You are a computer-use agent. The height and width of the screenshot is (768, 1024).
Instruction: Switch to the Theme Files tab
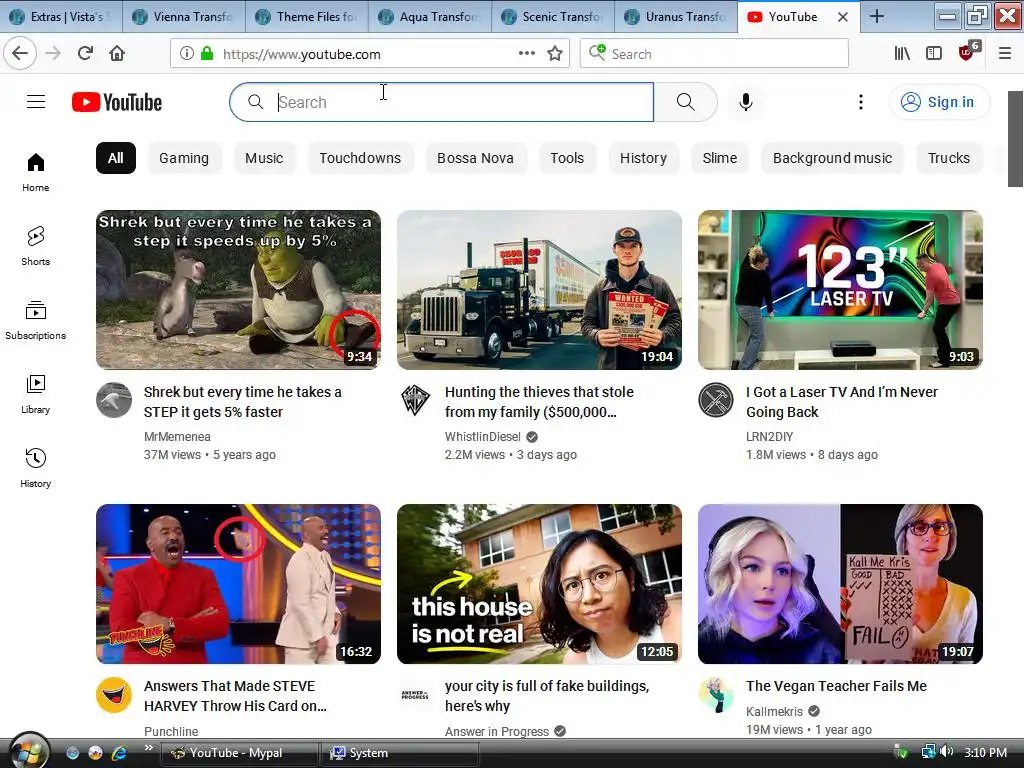pos(307,17)
